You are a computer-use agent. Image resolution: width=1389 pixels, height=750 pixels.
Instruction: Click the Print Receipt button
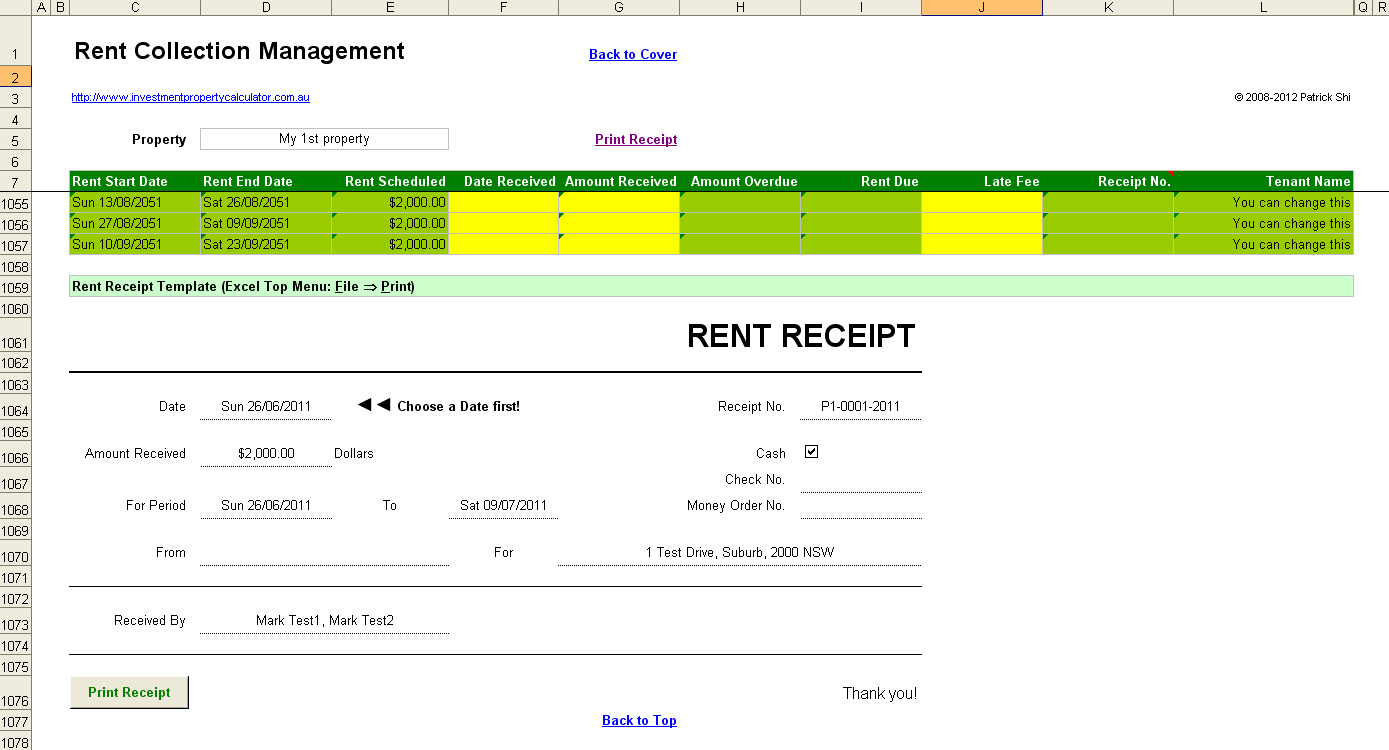coord(129,692)
